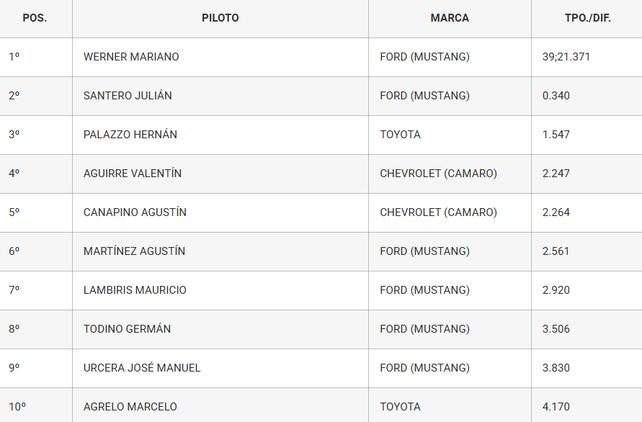Click LAMBIRIS MAURICIO in the table
This screenshot has height=422, width=642.
135,290
